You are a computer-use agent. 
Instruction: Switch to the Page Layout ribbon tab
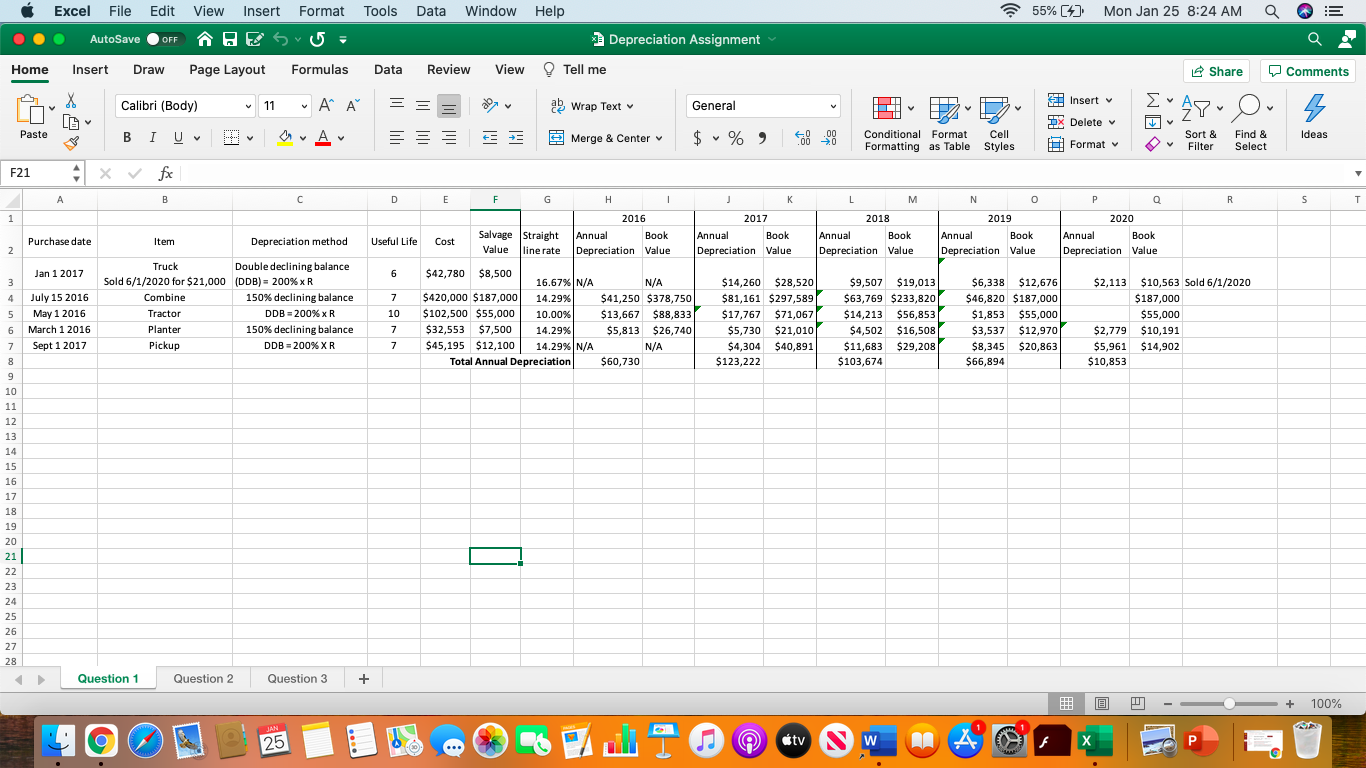tap(227, 69)
